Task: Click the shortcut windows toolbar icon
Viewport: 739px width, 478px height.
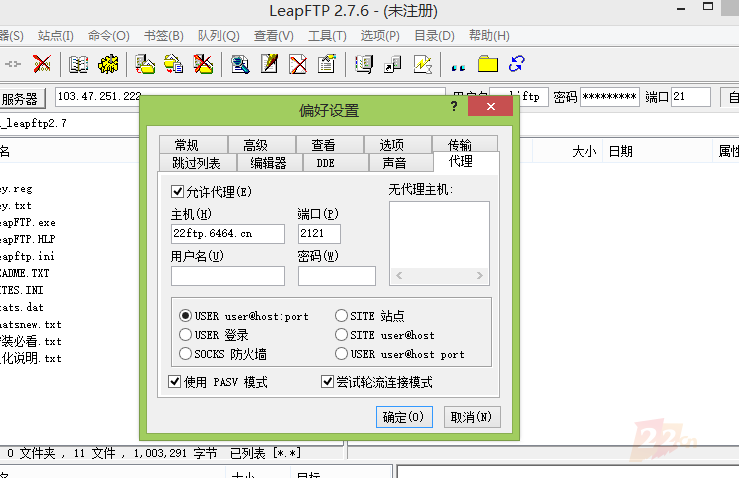Action: pos(393,64)
